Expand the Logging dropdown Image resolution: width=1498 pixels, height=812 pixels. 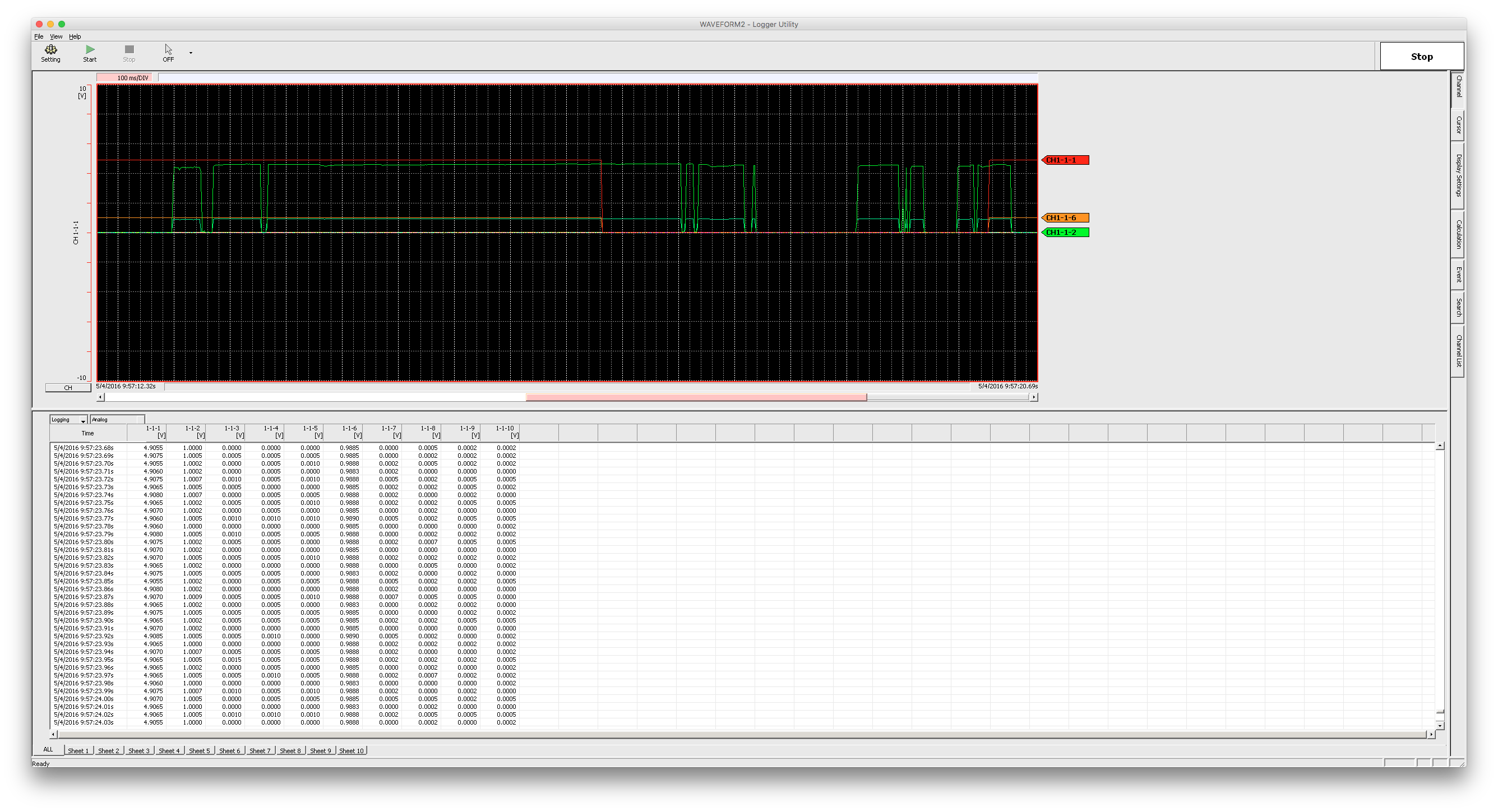pyautogui.click(x=83, y=419)
